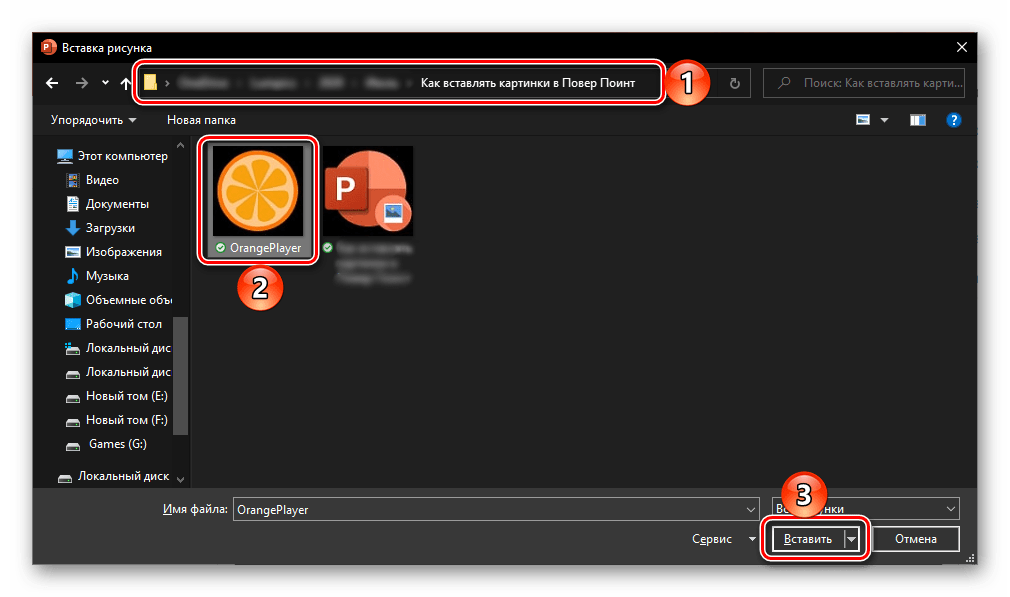The width and height of the screenshot is (1010, 597).
Task: Click the Up one level arrow
Action: (x=125, y=84)
